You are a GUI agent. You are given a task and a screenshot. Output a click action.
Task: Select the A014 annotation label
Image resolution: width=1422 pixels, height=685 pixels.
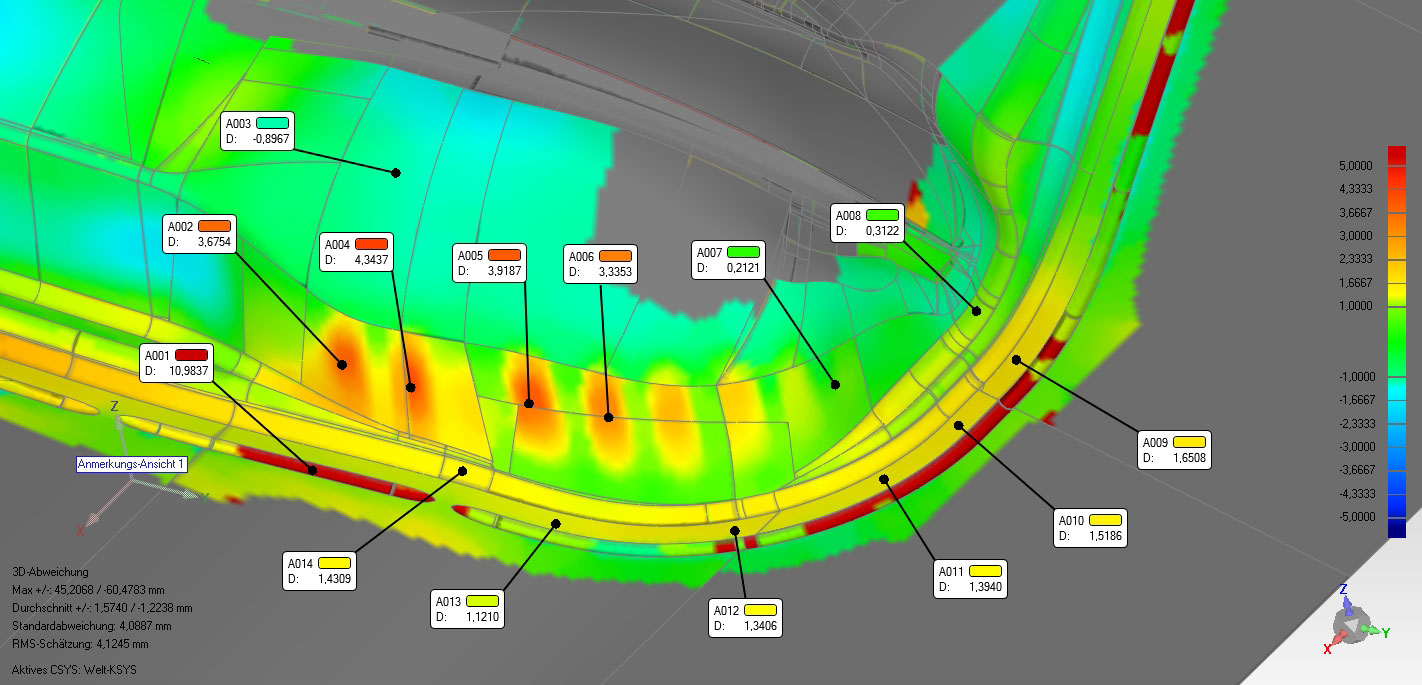coord(320,570)
